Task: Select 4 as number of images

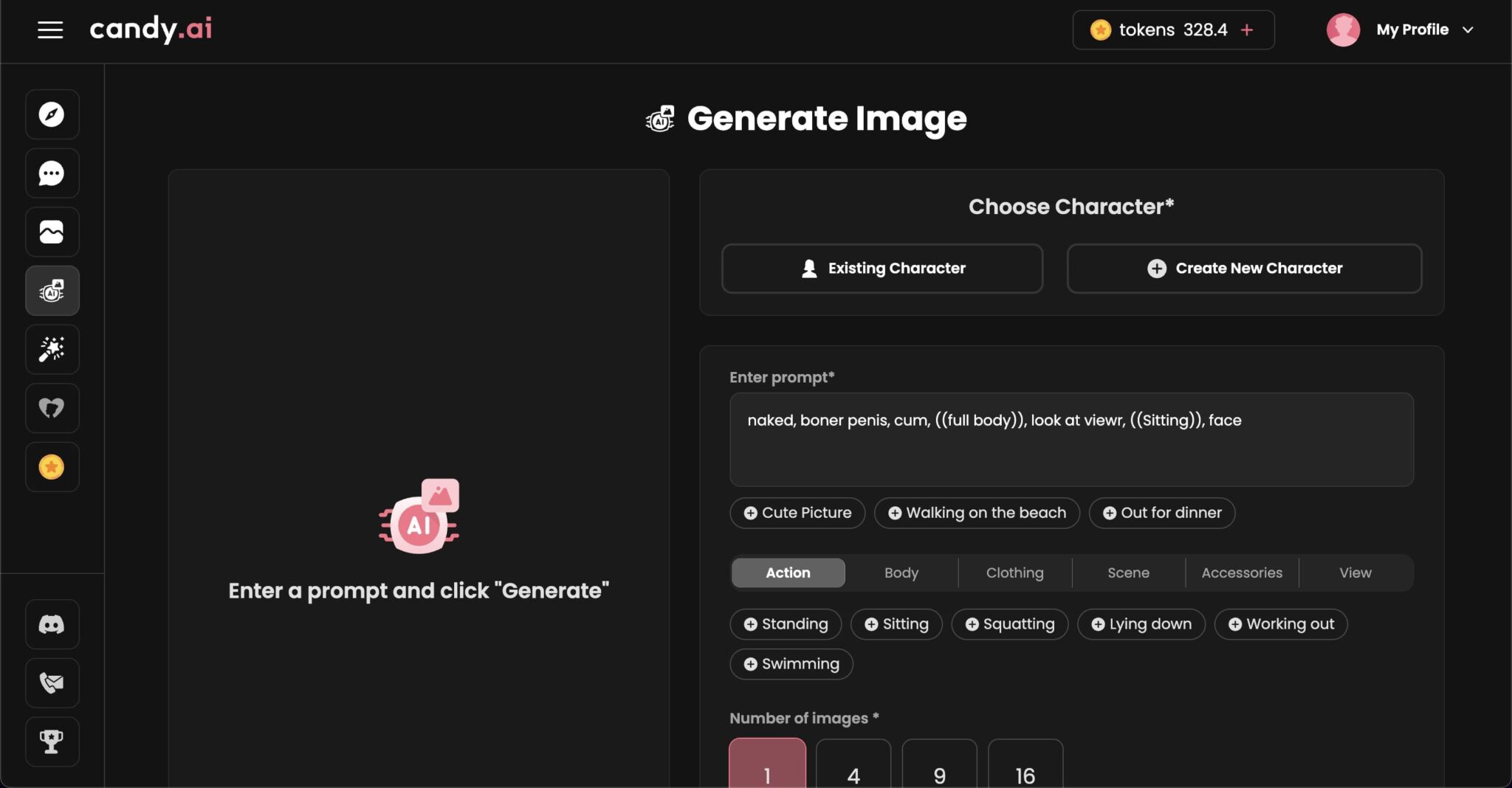Action: pyautogui.click(x=853, y=767)
